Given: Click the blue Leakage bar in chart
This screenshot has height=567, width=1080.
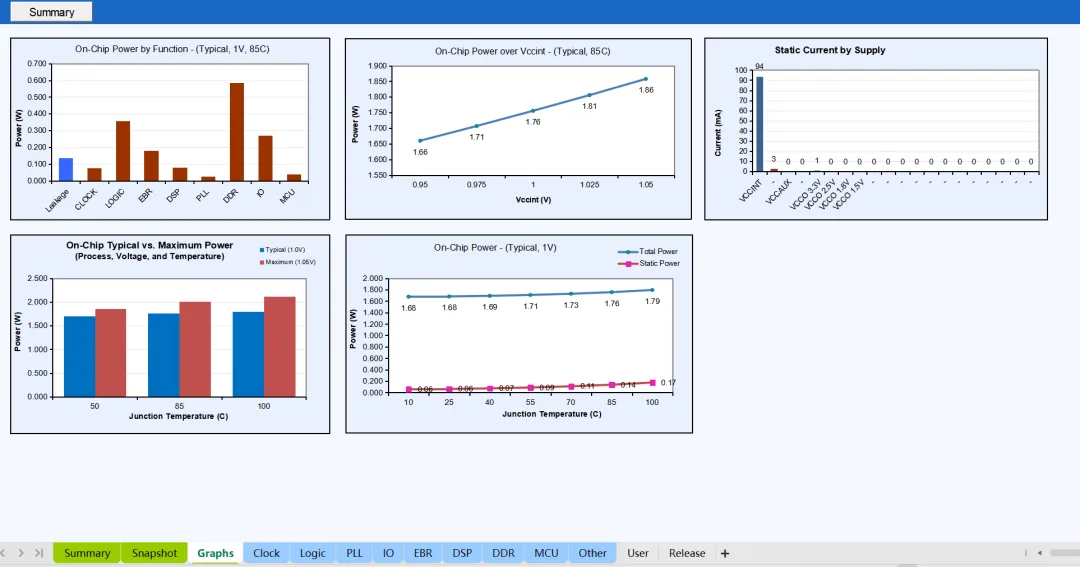Looking at the screenshot, I should 66,169.
